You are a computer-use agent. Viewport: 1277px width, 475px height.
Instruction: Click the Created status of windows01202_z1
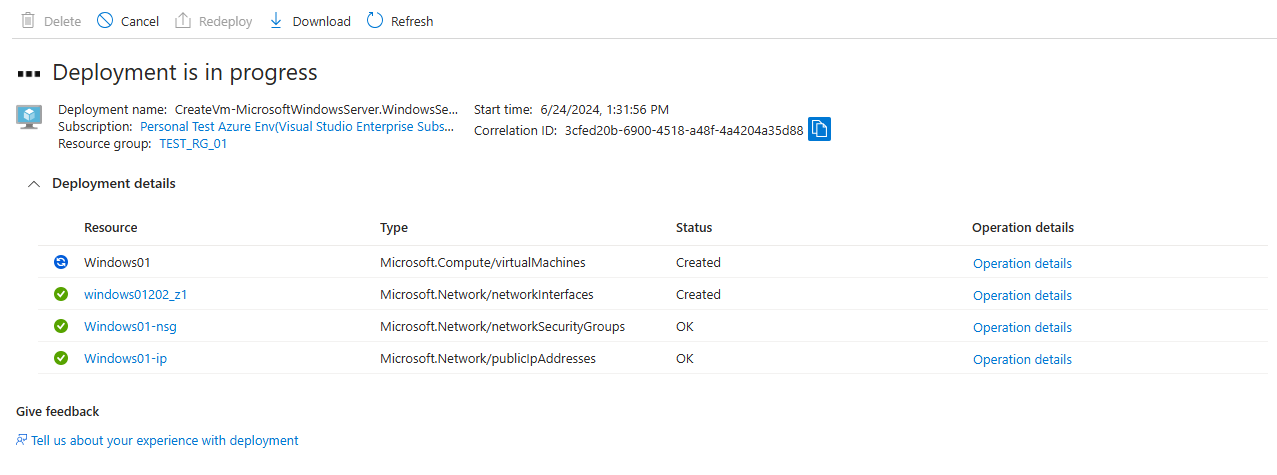(x=698, y=294)
